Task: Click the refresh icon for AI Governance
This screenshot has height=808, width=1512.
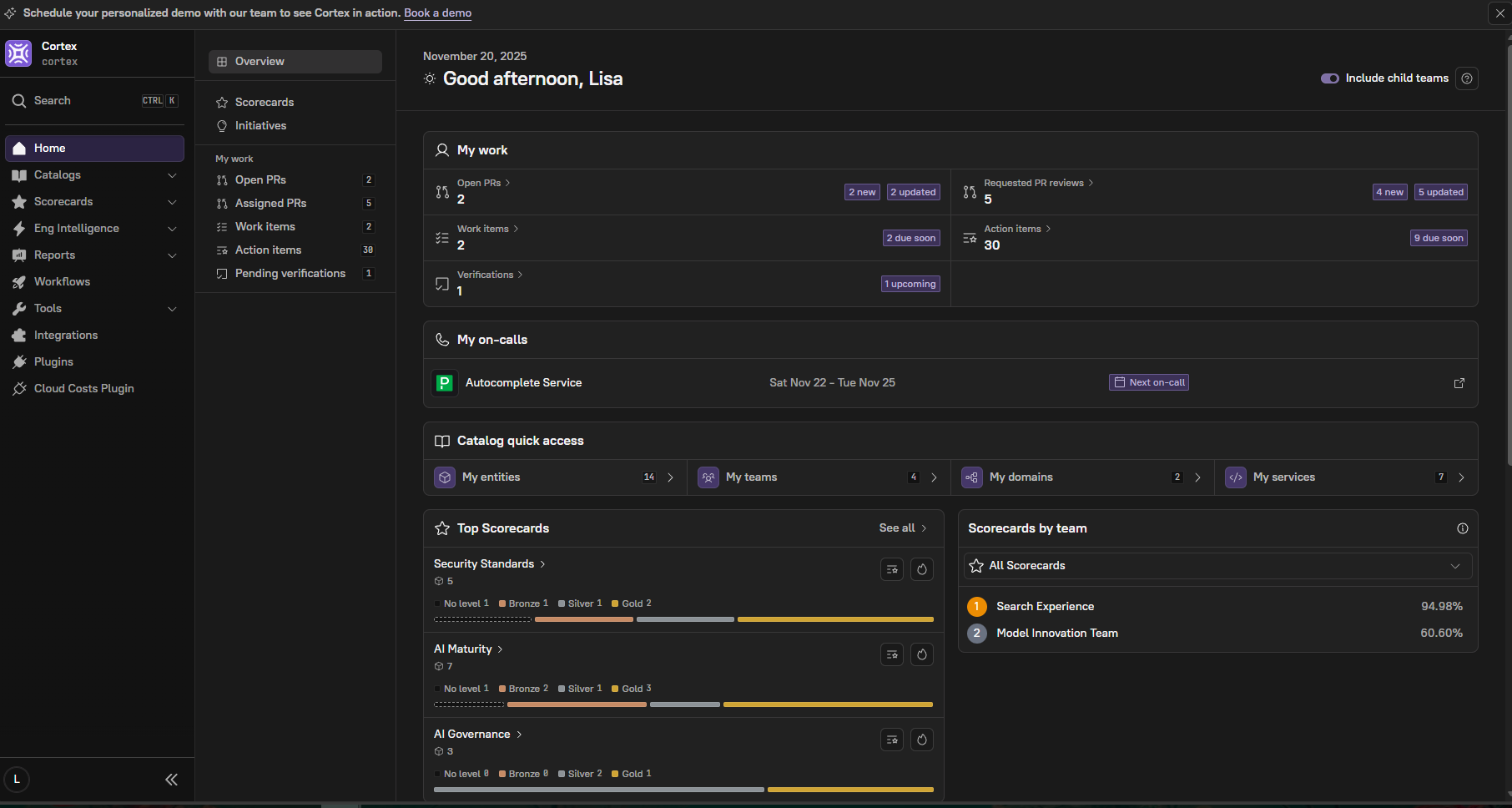Action: point(922,740)
